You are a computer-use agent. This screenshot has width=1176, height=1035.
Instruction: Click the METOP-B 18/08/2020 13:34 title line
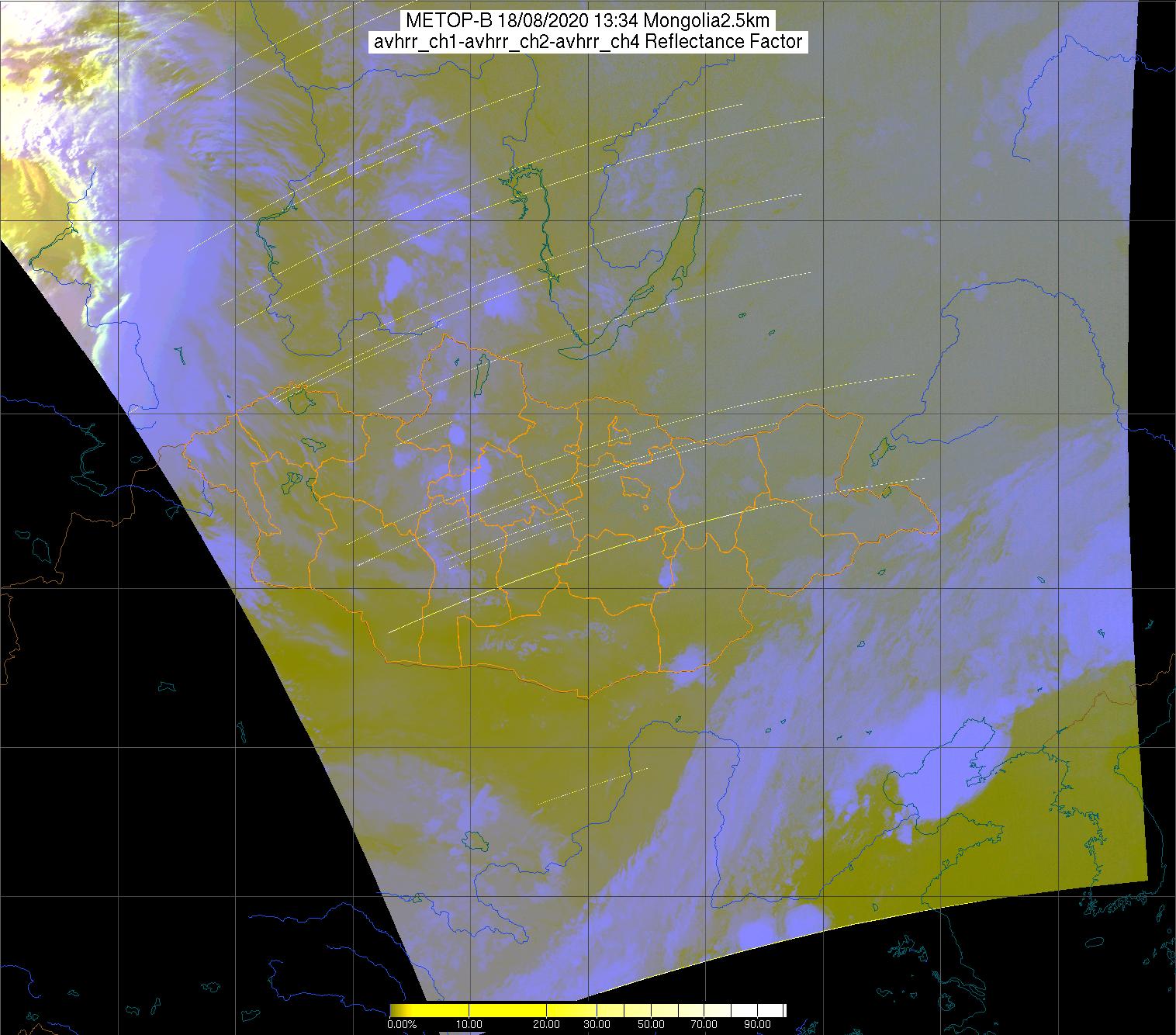pos(588,21)
